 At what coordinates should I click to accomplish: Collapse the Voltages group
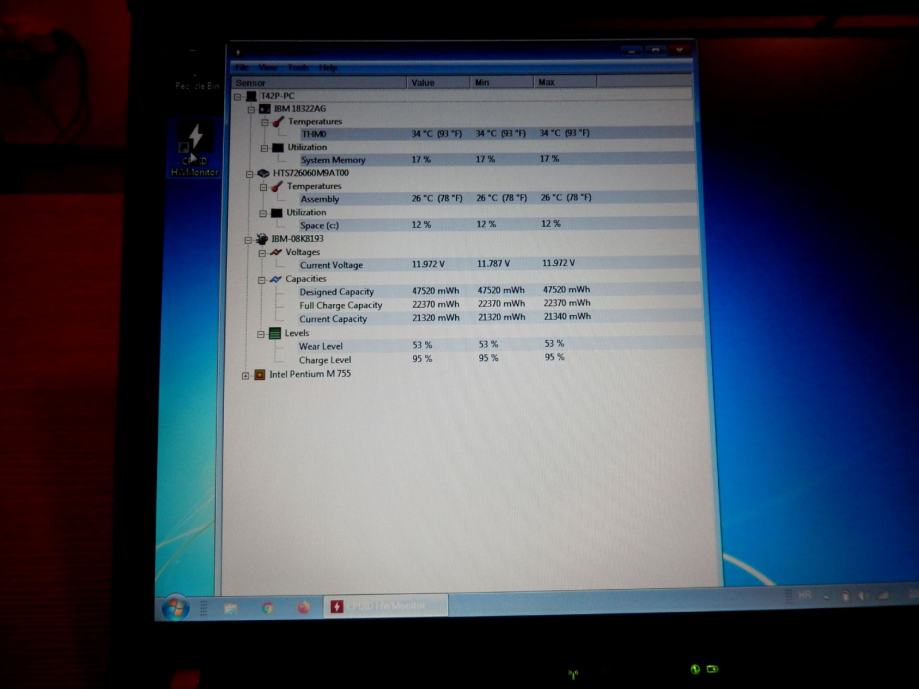tap(262, 253)
